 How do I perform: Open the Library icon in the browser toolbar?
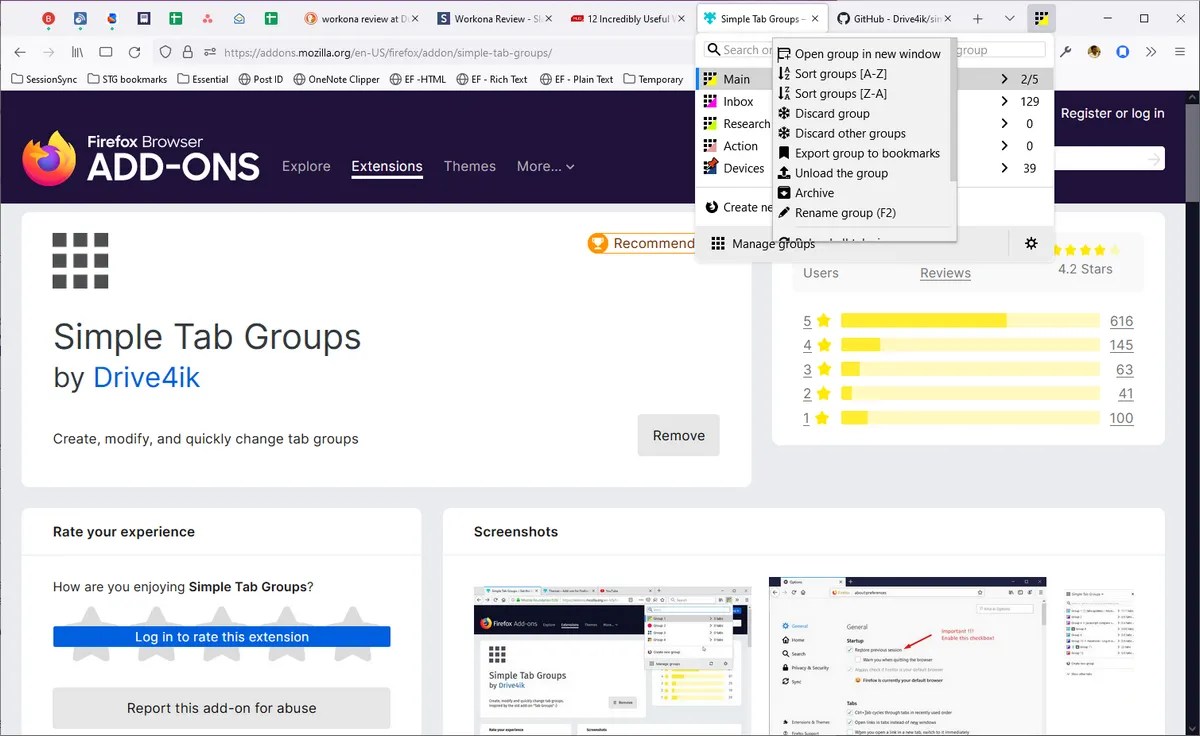point(77,52)
